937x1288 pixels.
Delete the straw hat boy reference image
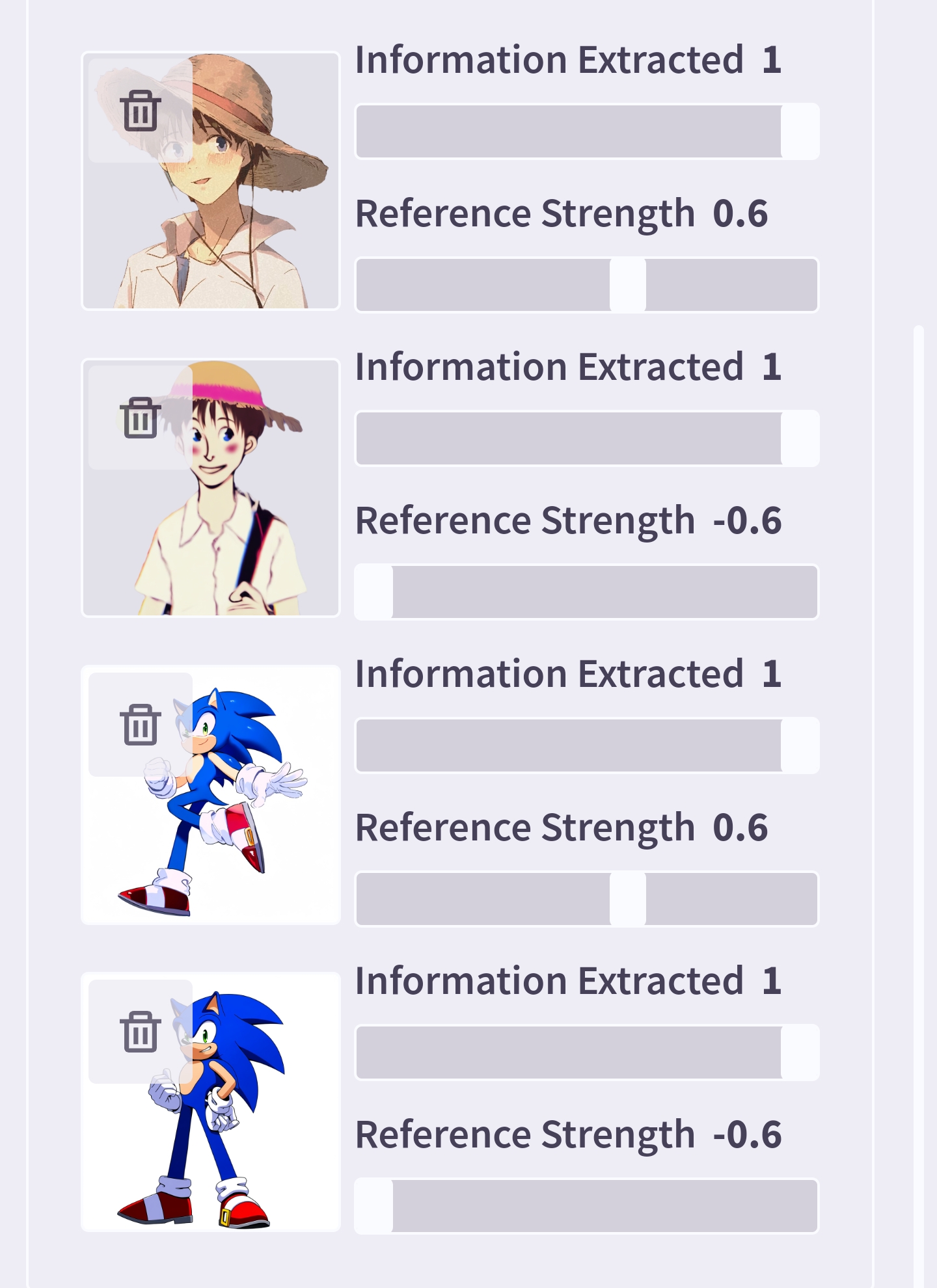[x=140, y=111]
